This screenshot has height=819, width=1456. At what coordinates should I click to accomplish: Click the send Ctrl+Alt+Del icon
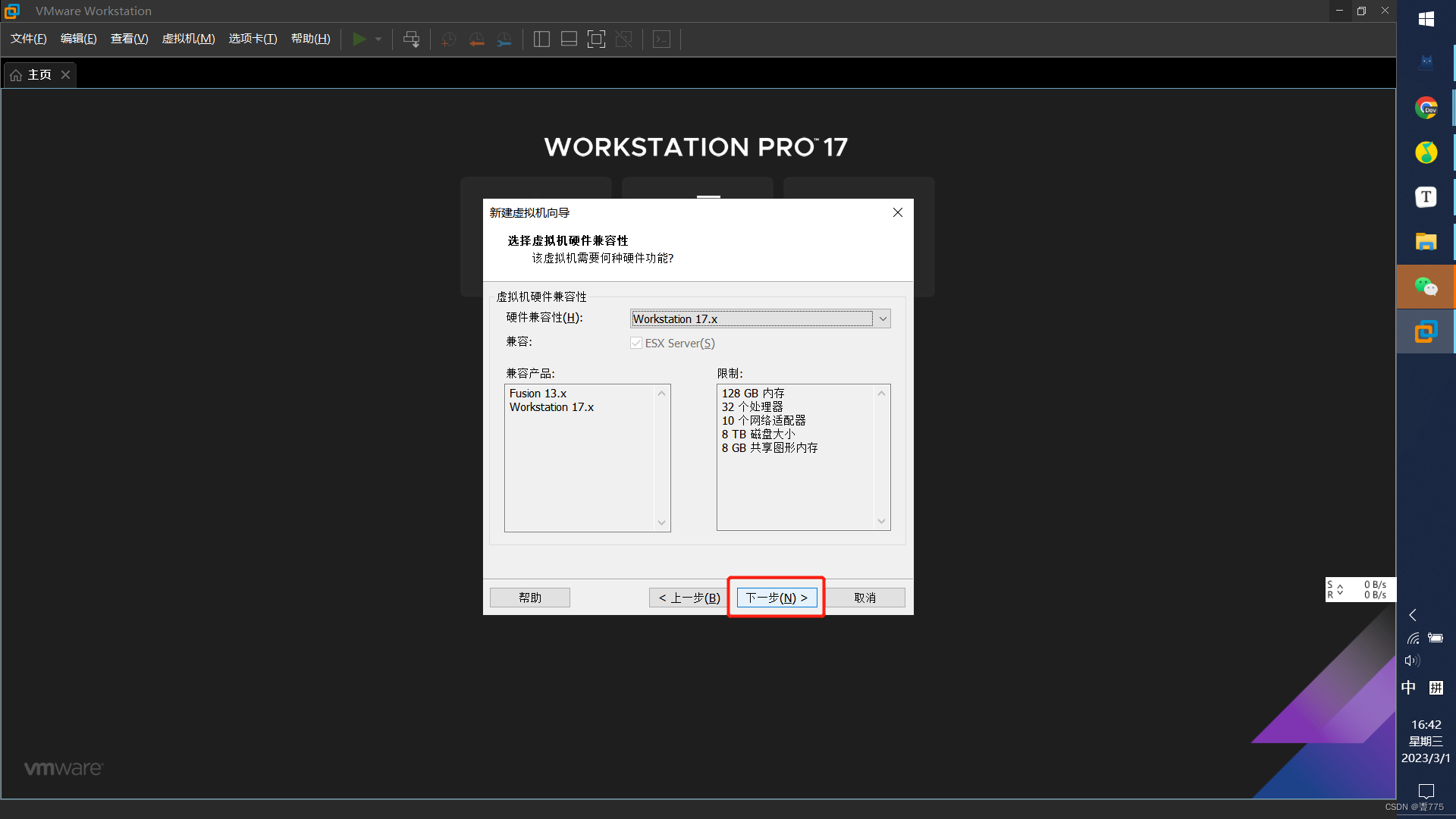click(x=412, y=39)
